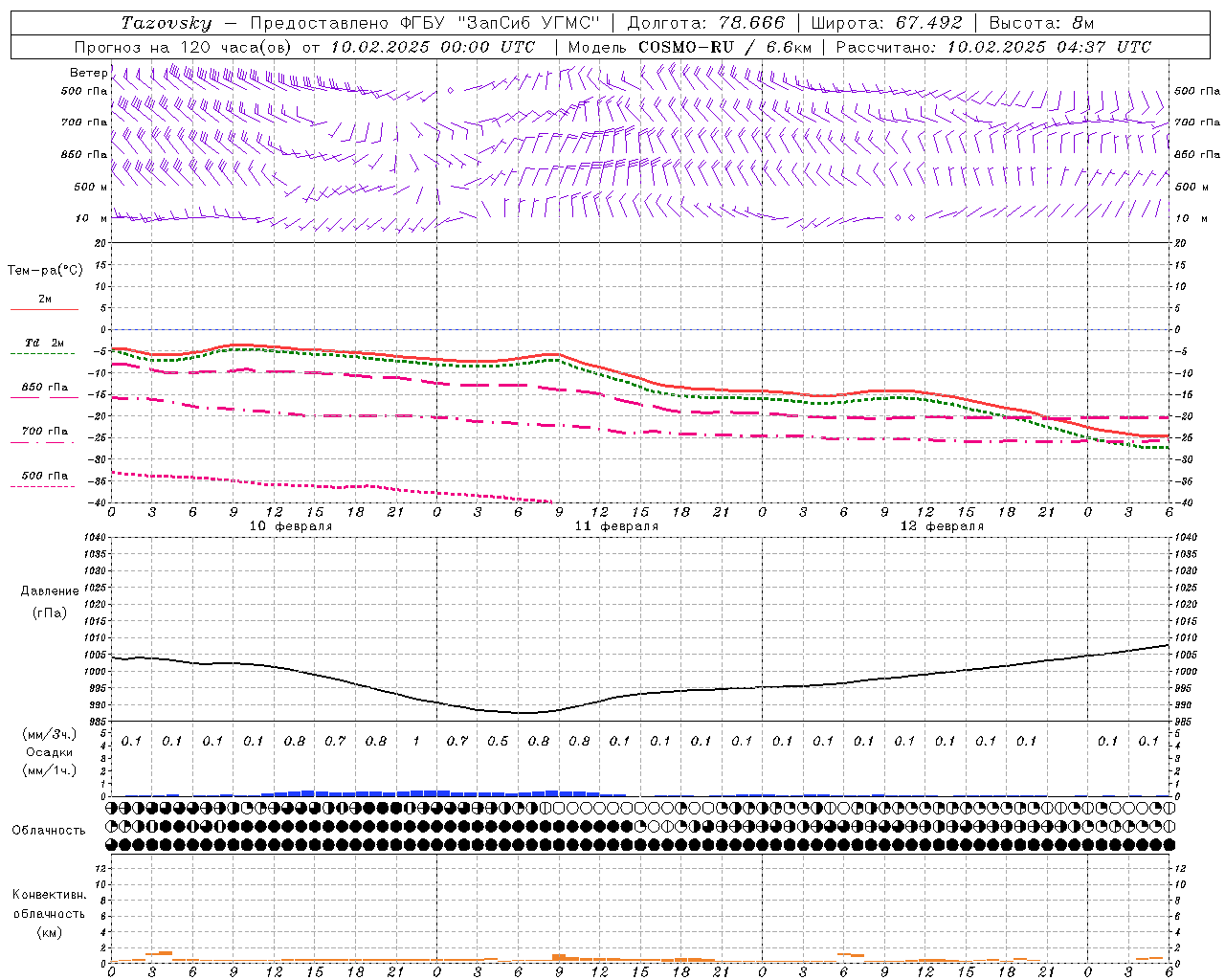Click the 'Td 2м' dew point legend entry

click(x=44, y=343)
